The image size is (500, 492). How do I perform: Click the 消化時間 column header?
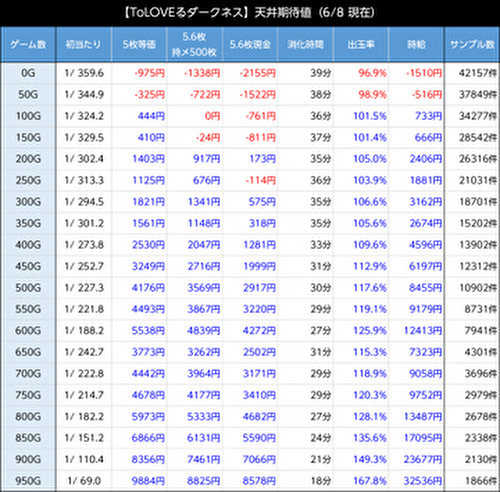[305, 44]
